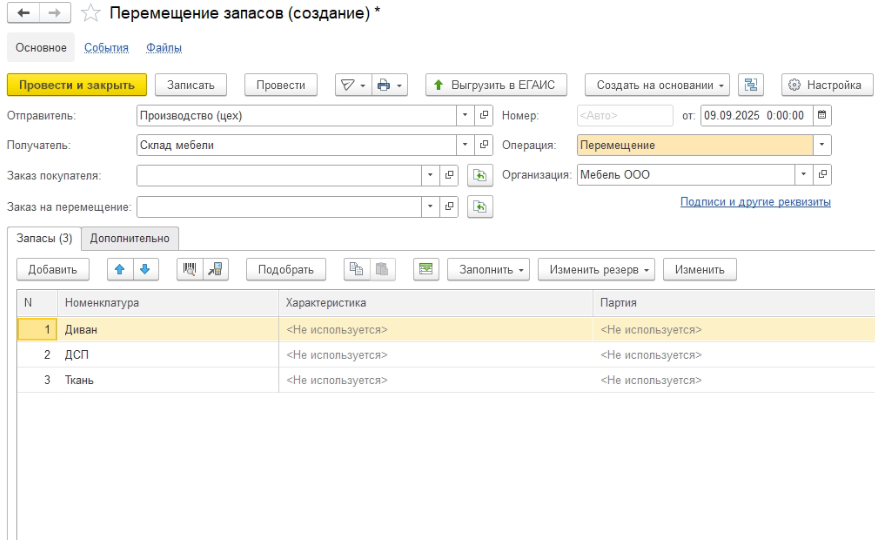Search by barcode icon button
The height and width of the screenshot is (540, 875).
pos(190,269)
